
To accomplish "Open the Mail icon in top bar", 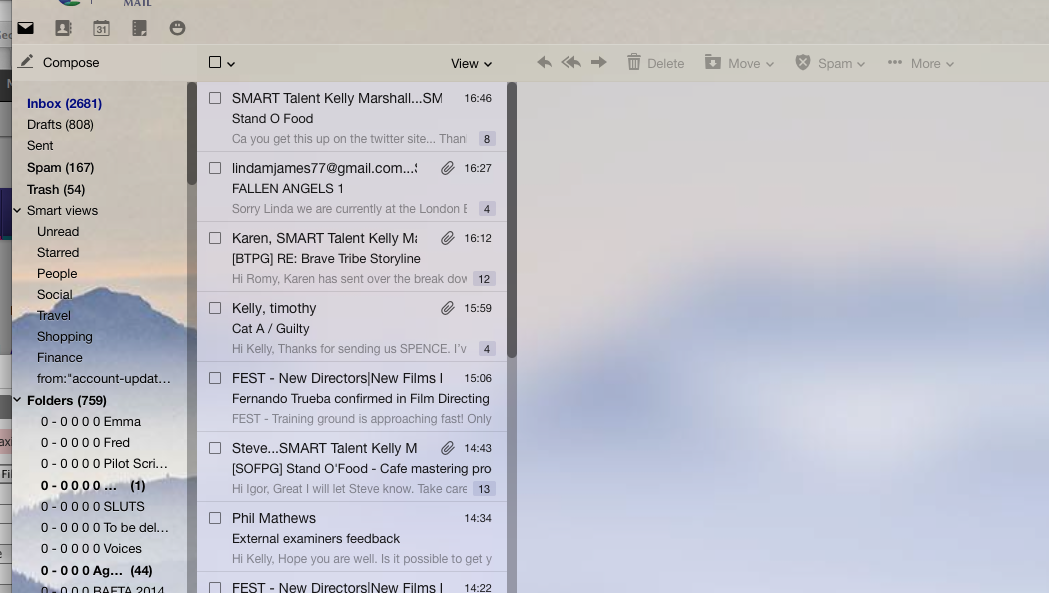I will (25, 28).
